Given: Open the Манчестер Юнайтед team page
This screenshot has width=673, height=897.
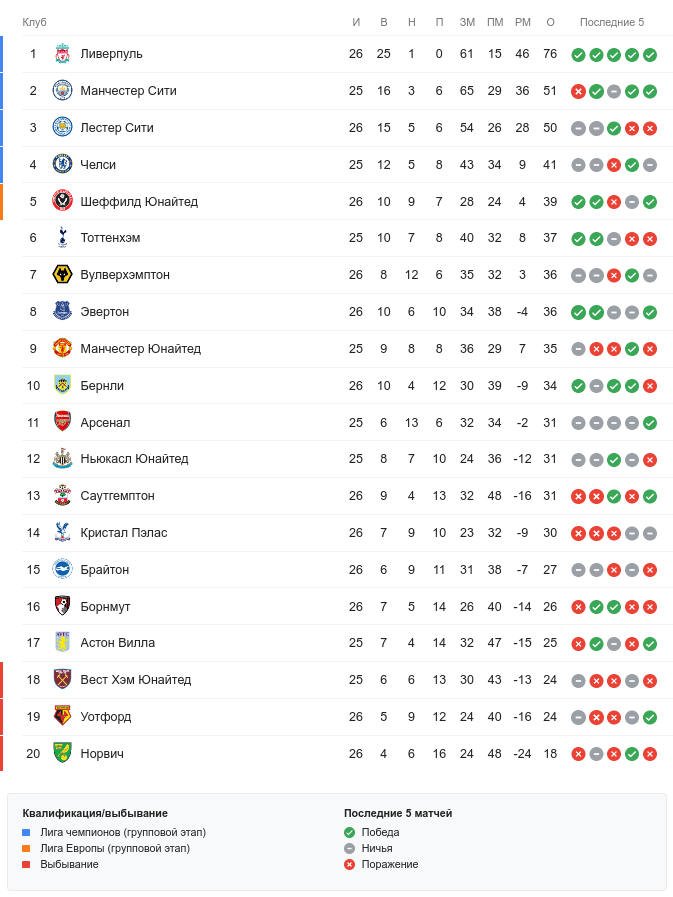Looking at the screenshot, I should [141, 349].
